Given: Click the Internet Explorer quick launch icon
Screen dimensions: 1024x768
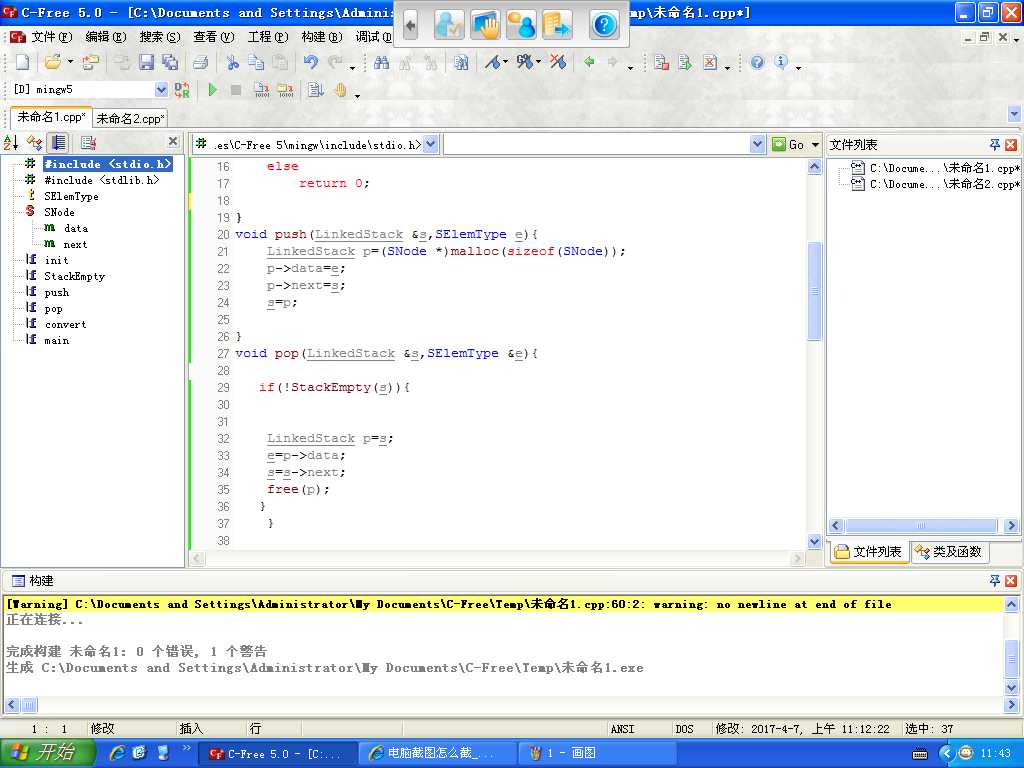Looking at the screenshot, I should pos(117,753).
